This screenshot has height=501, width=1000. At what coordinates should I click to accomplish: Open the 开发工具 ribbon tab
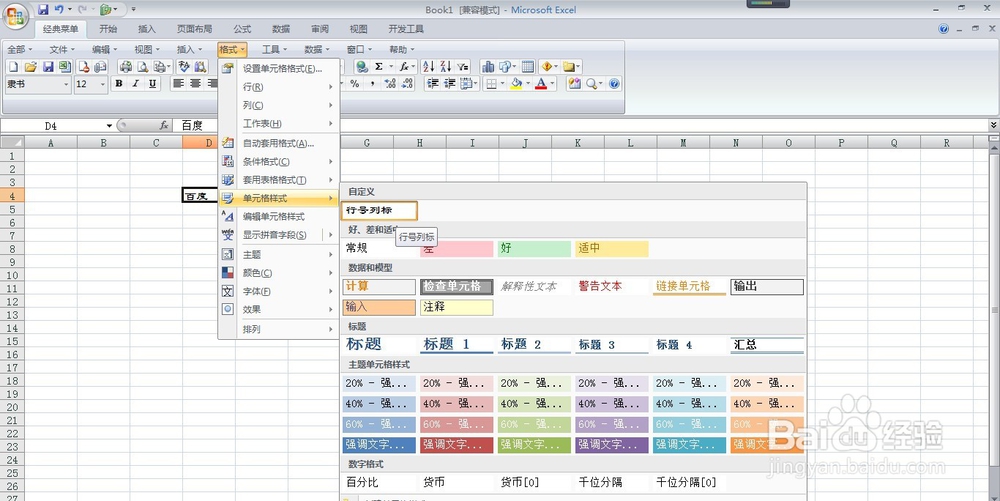(x=406, y=29)
